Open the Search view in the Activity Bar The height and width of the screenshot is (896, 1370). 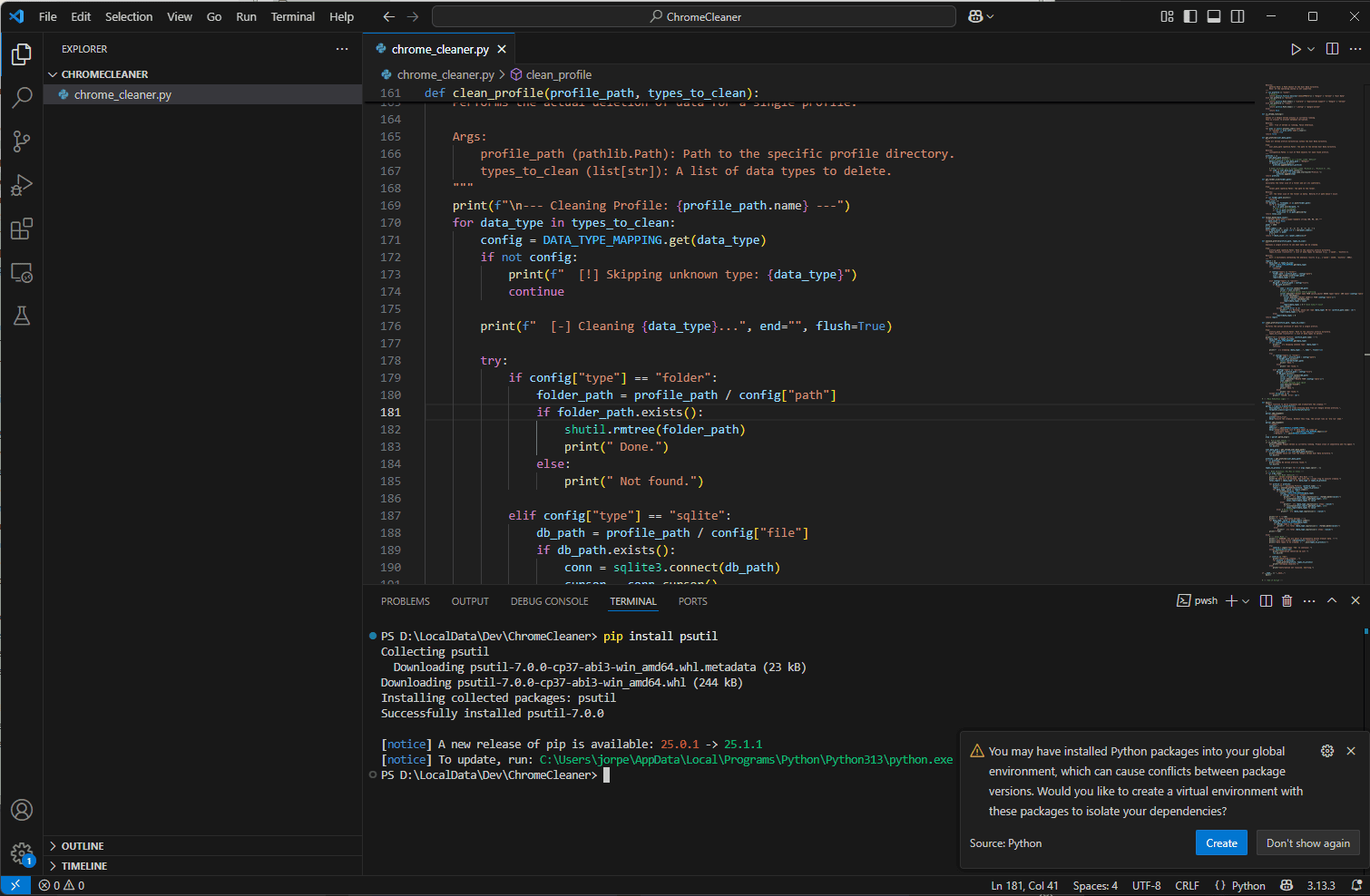pos(22,97)
